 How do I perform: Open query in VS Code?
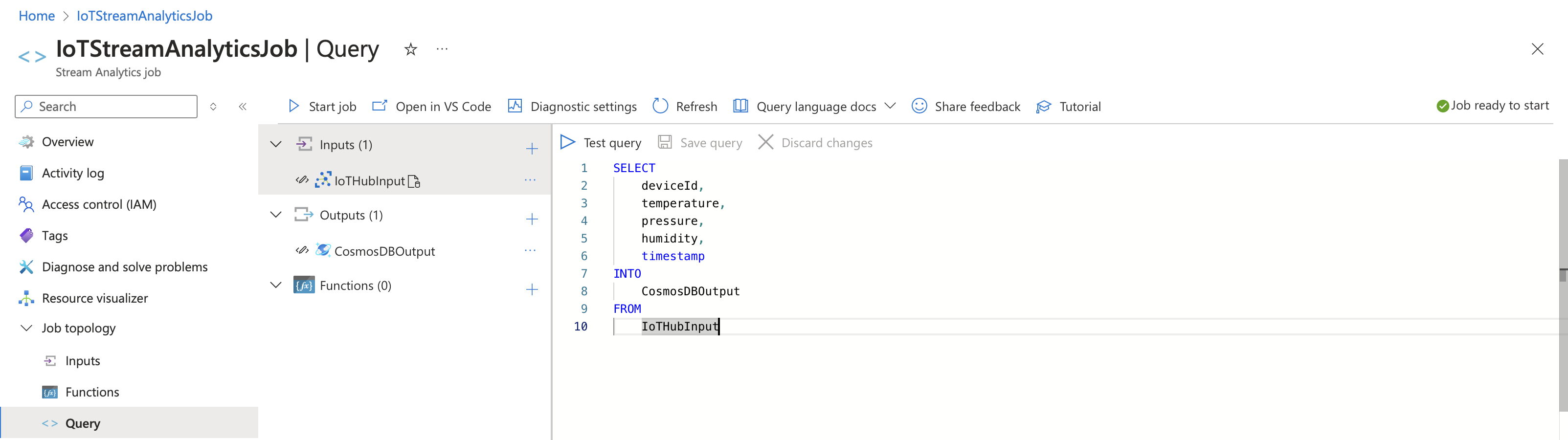[x=431, y=107]
